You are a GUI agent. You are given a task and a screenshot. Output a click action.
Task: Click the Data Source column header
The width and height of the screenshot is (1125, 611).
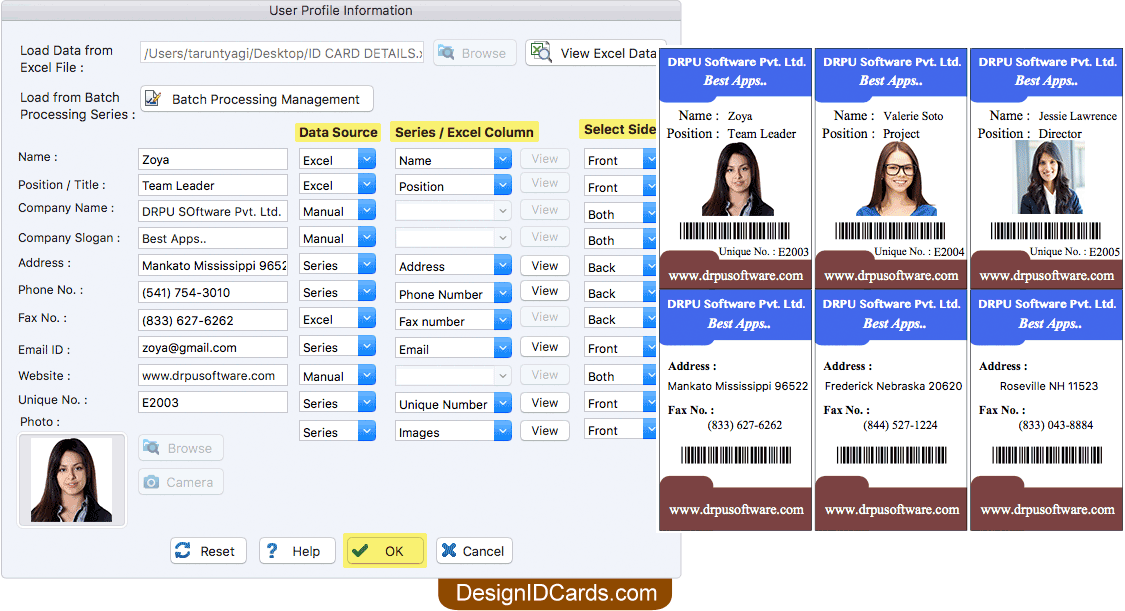click(338, 132)
